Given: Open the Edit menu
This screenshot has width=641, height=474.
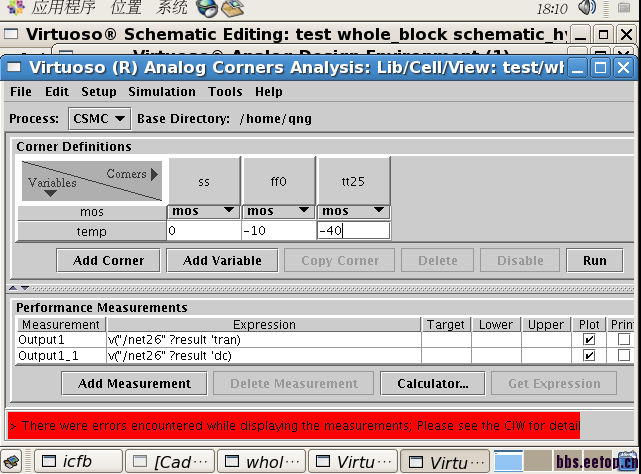Looking at the screenshot, I should coord(57,92).
